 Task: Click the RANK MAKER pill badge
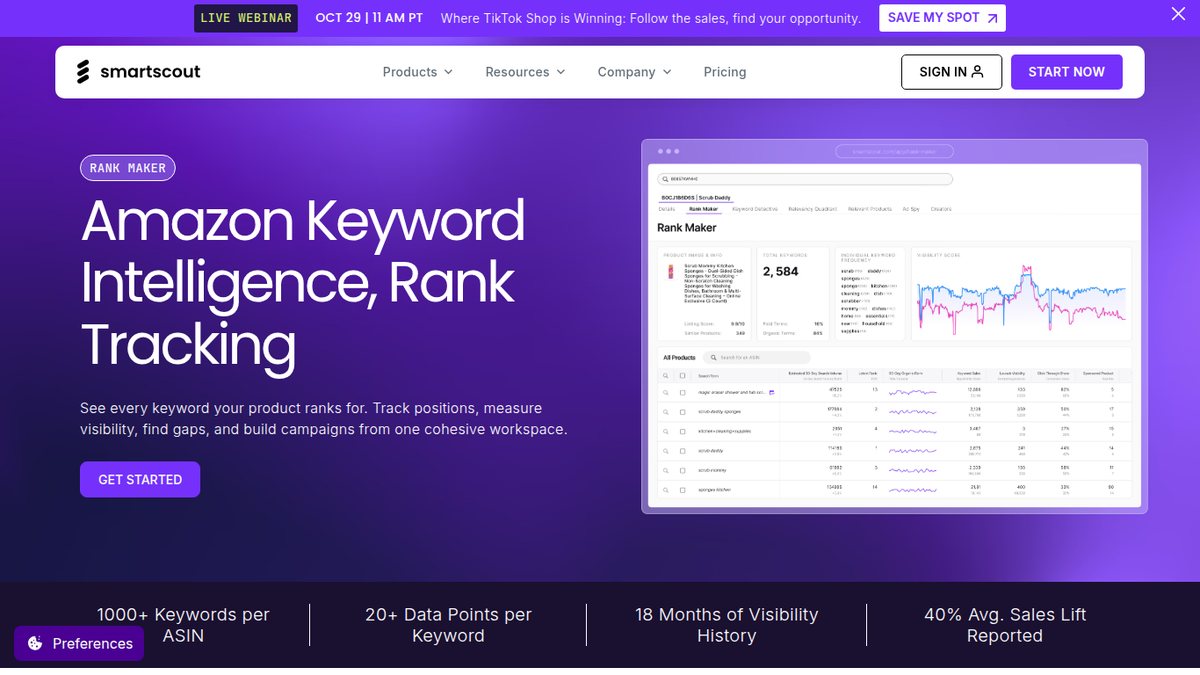[x=128, y=168]
